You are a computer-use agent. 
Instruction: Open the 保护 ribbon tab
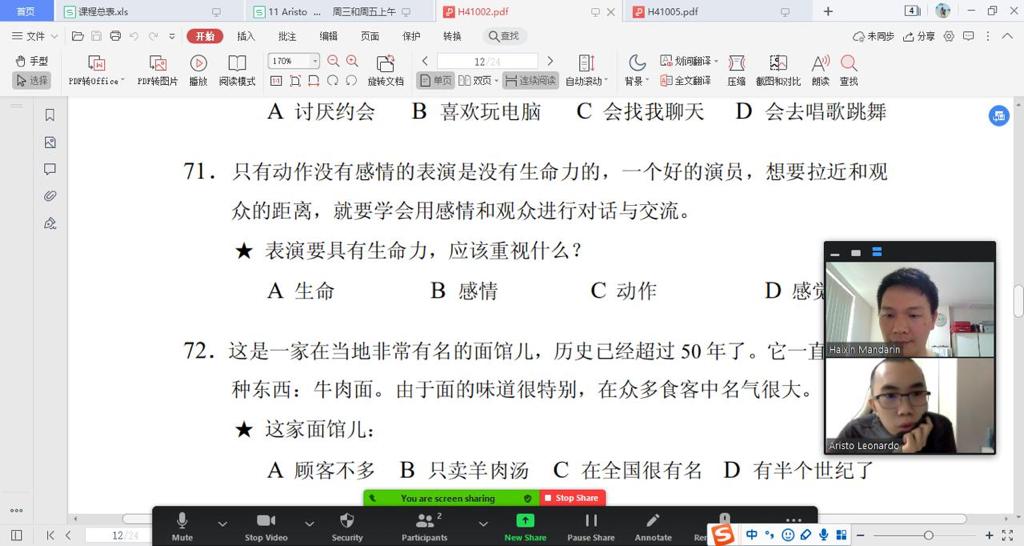coord(411,36)
